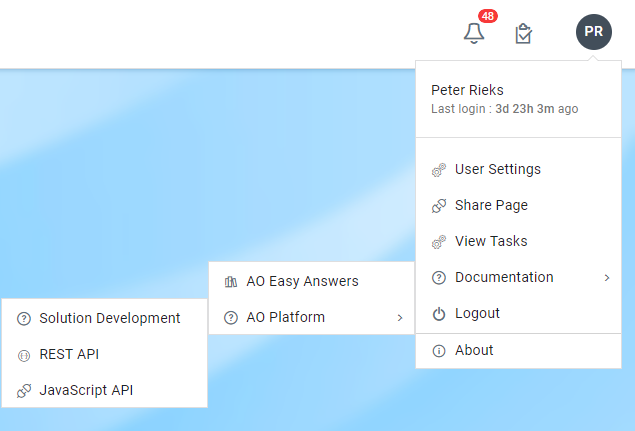The width and height of the screenshot is (635, 431).
Task: Select the AO Easy Answers label
Action: click(302, 282)
